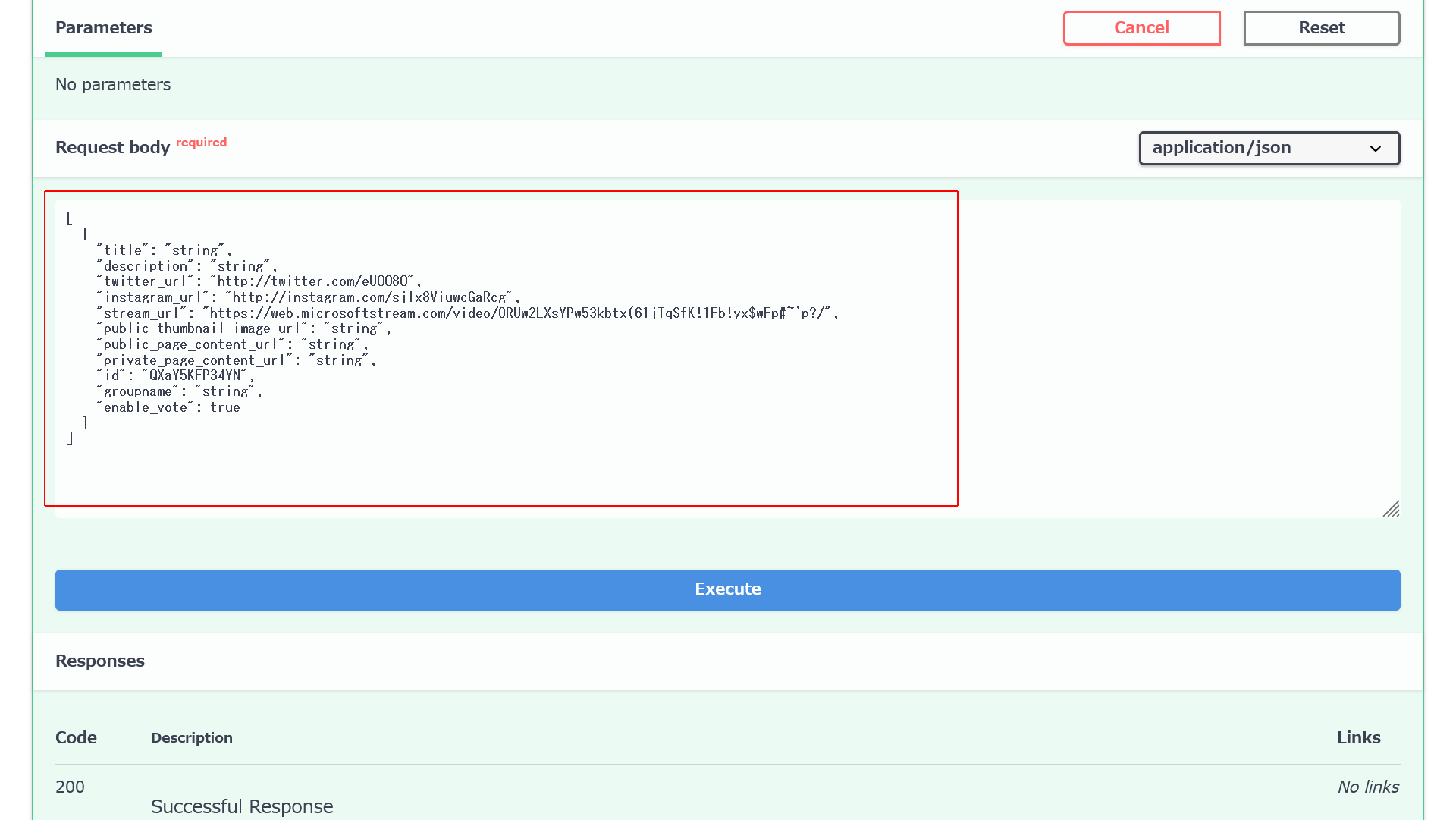Image resolution: width=1456 pixels, height=820 pixels.
Task: Place the cursor on the stream_url line
Action: point(468,313)
